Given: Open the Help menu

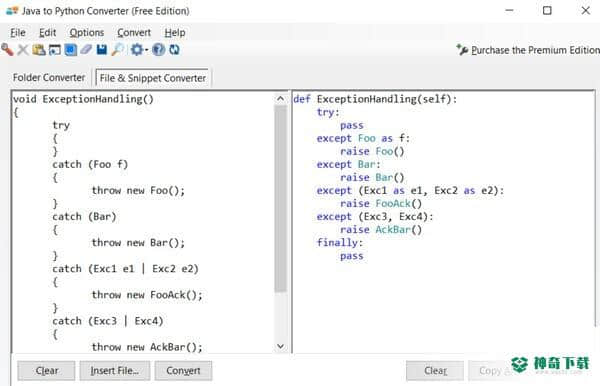Looking at the screenshot, I should tap(175, 33).
